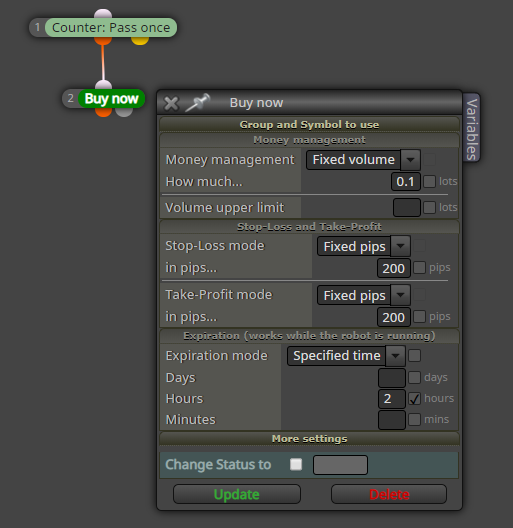Open the Expiration mode dropdown

point(346,356)
